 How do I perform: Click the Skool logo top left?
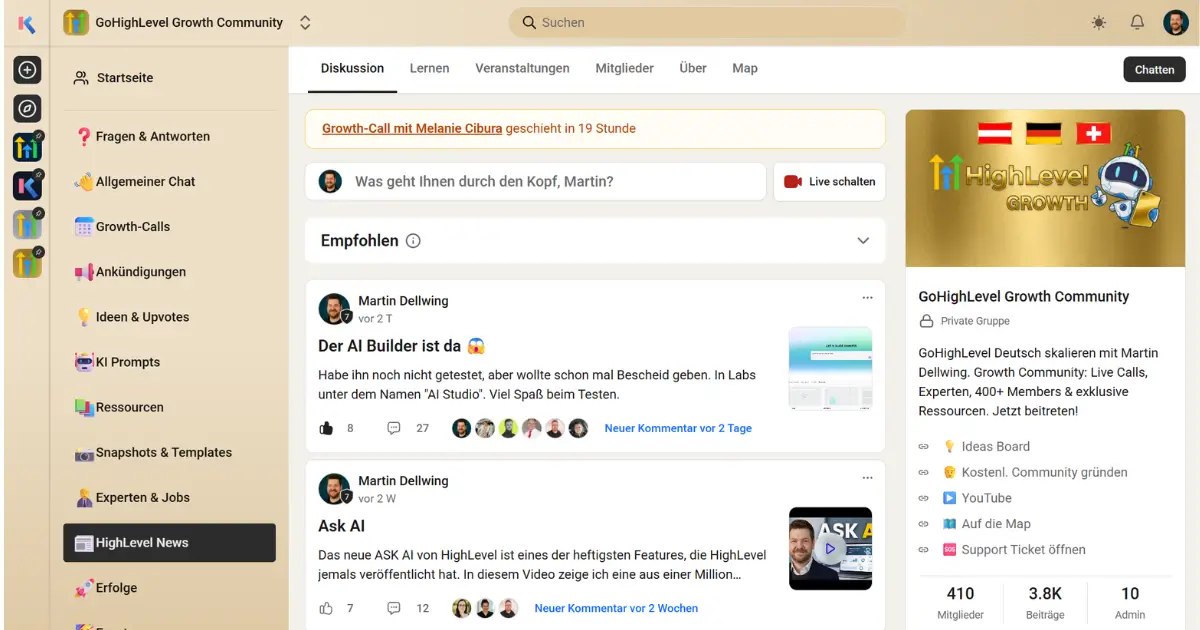point(26,21)
